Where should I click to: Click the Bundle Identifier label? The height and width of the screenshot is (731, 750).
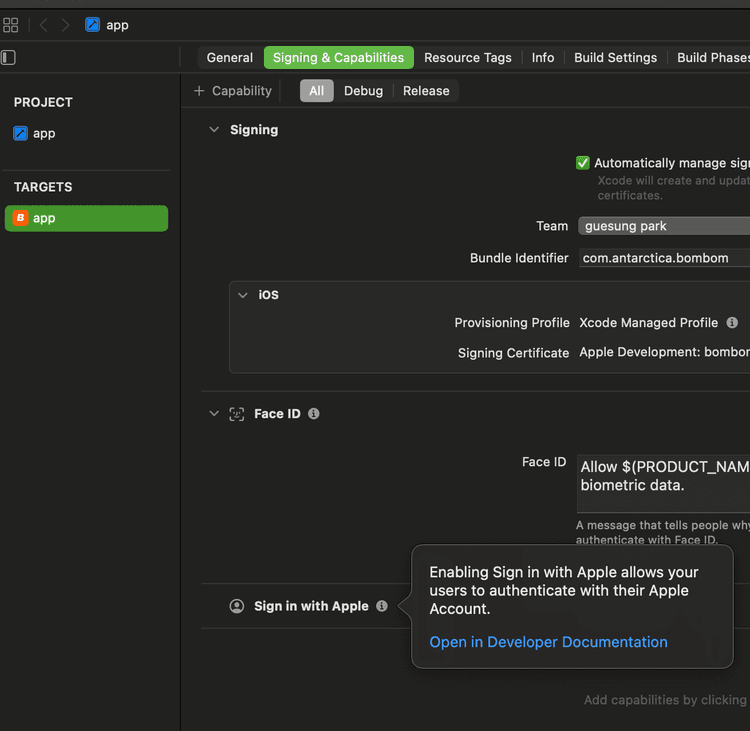(x=519, y=258)
